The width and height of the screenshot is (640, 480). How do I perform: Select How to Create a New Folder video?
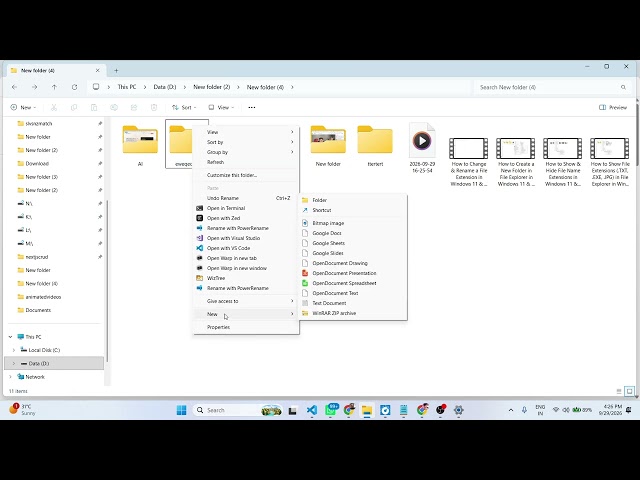[x=516, y=162]
